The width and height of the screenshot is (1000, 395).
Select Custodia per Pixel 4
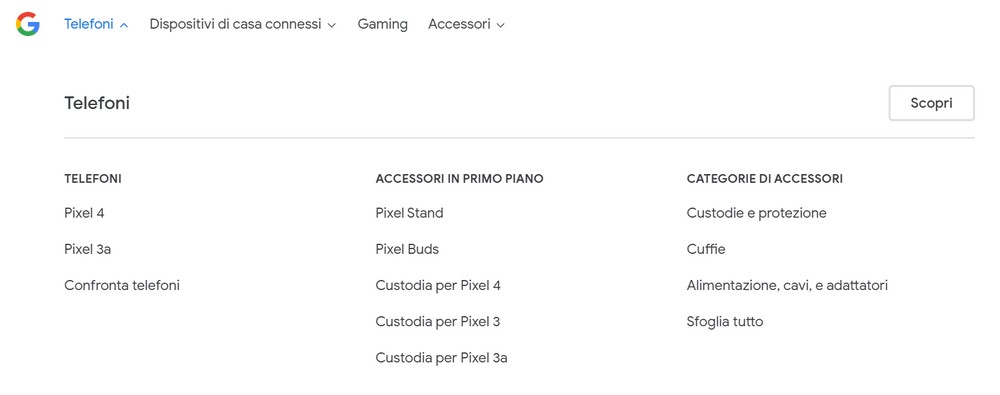tap(438, 285)
